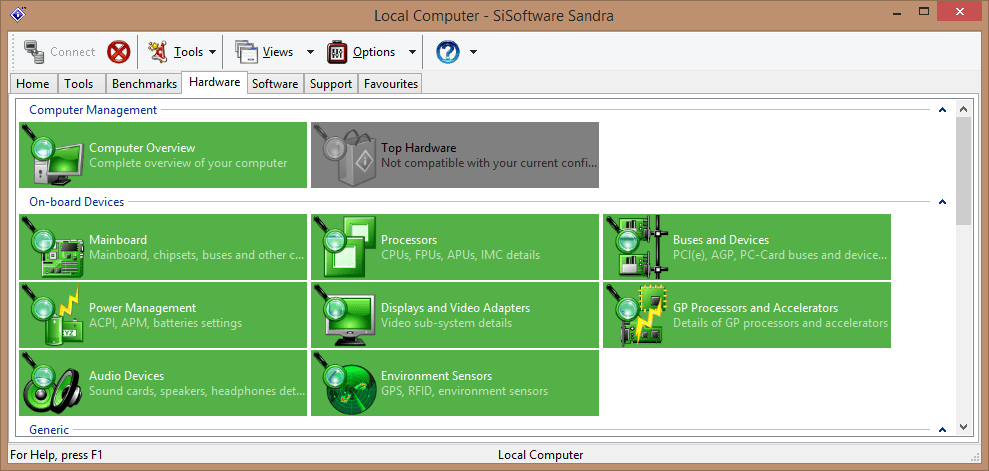The width and height of the screenshot is (989, 471).
Task: Maximize the Sandra window
Action: click(x=924, y=11)
